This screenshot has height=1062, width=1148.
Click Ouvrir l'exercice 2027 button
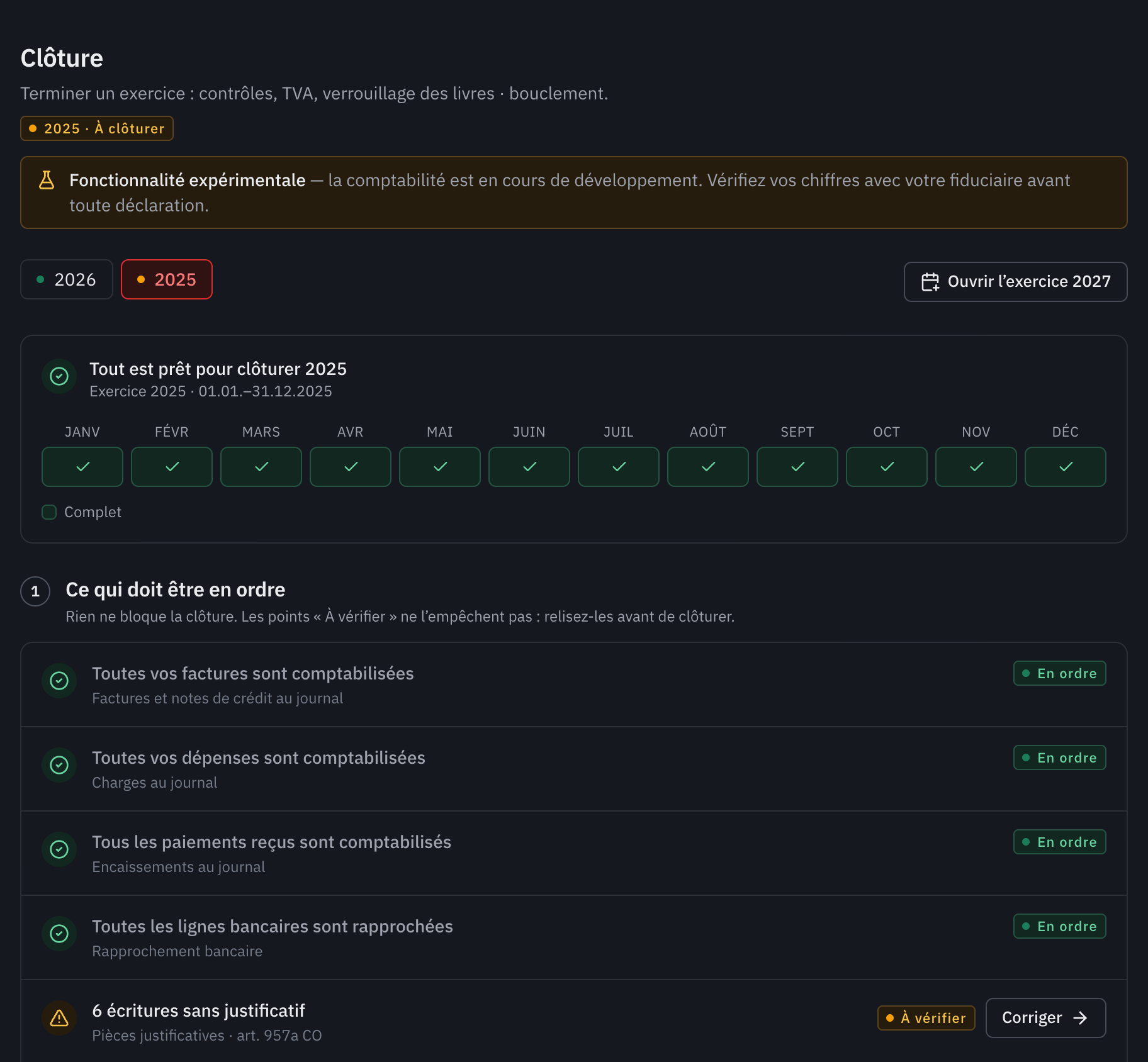coord(1015,282)
